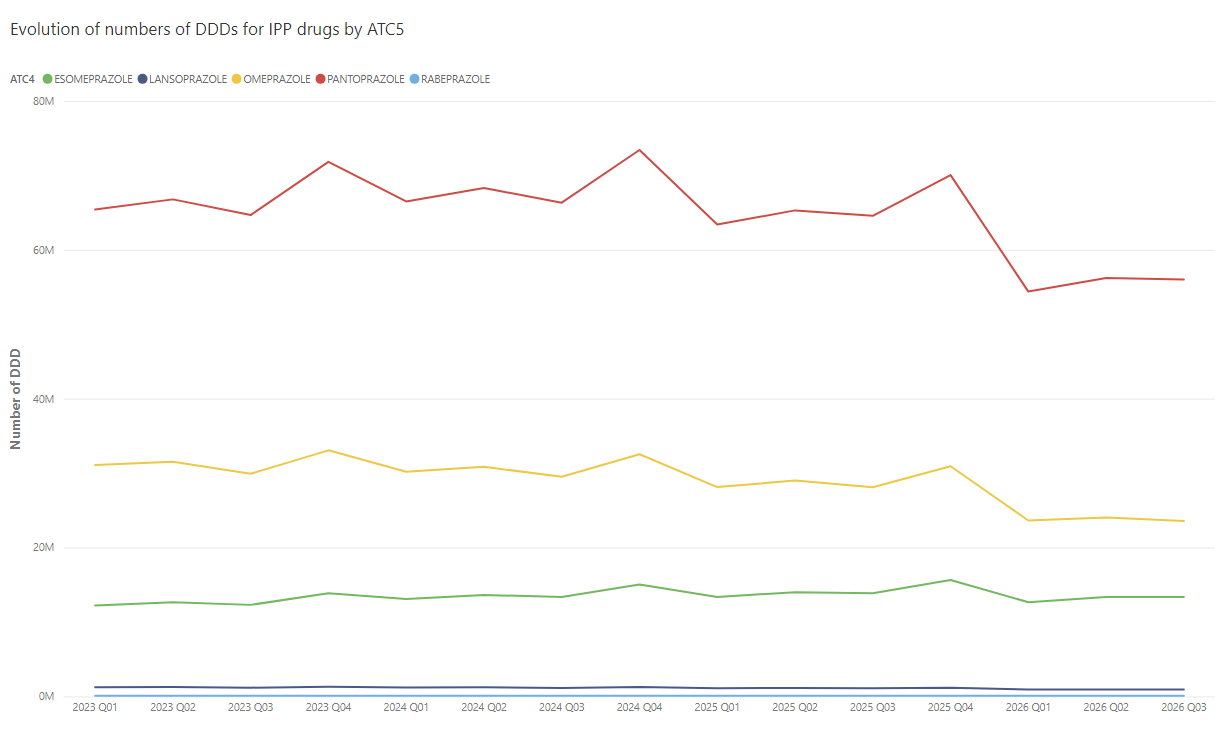The height and width of the screenshot is (740, 1225).
Task: Select the PANTOPRAZOLE legend label
Action: [x=366, y=79]
